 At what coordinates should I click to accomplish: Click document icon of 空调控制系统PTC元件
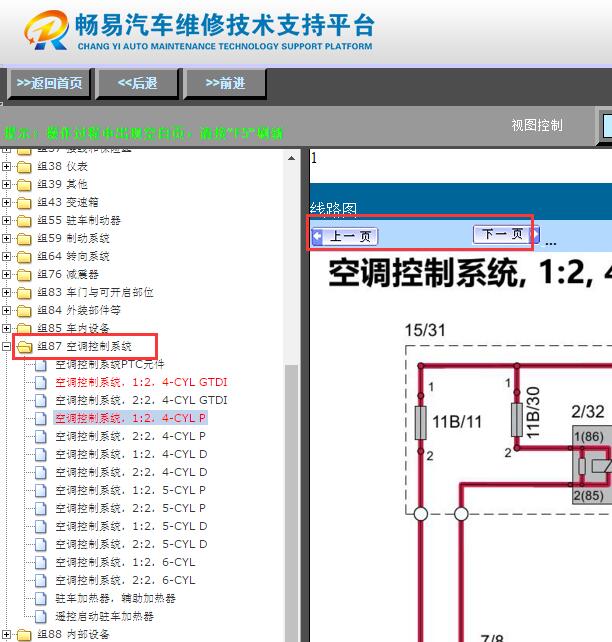pos(41,365)
